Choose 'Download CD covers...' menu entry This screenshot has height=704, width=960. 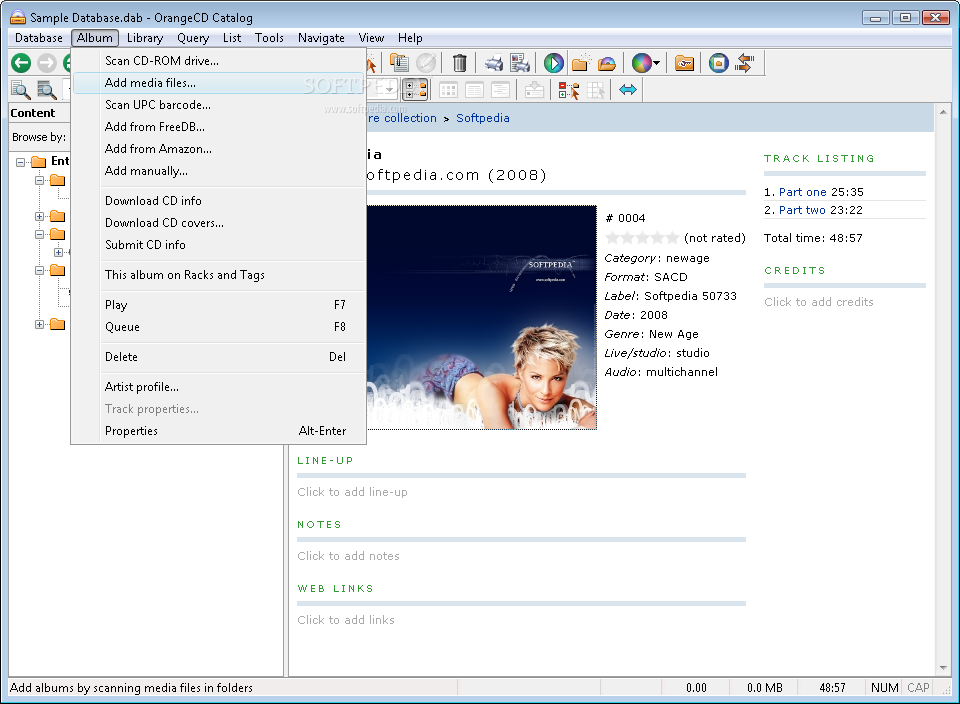click(219, 223)
